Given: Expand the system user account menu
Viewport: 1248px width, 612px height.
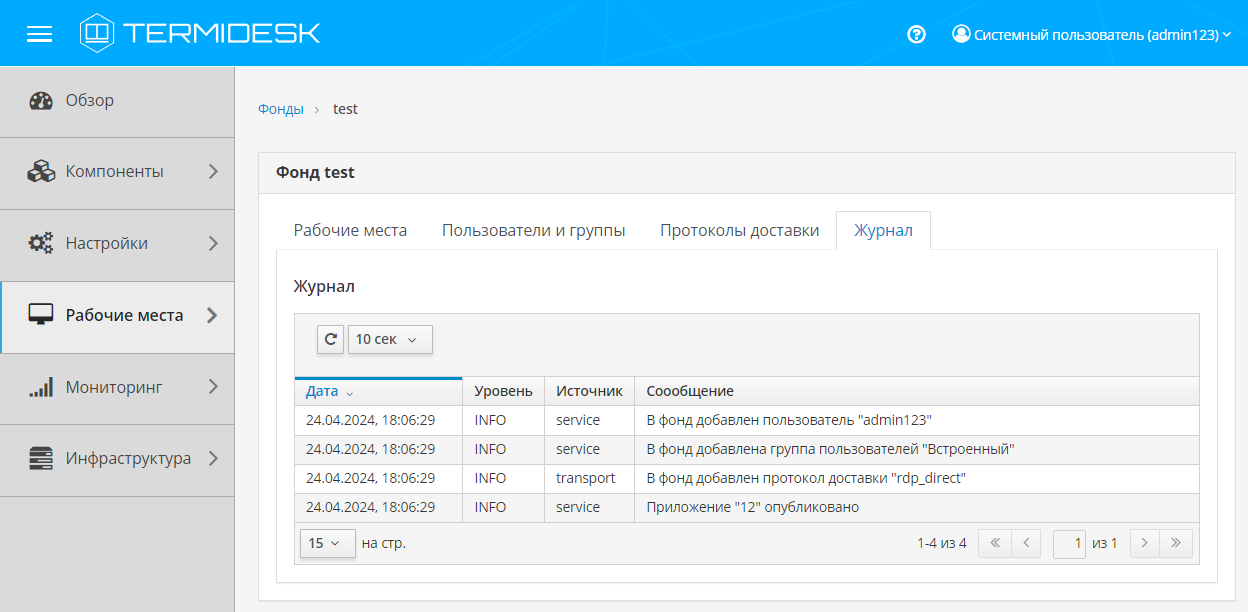Looking at the screenshot, I should [1090, 34].
